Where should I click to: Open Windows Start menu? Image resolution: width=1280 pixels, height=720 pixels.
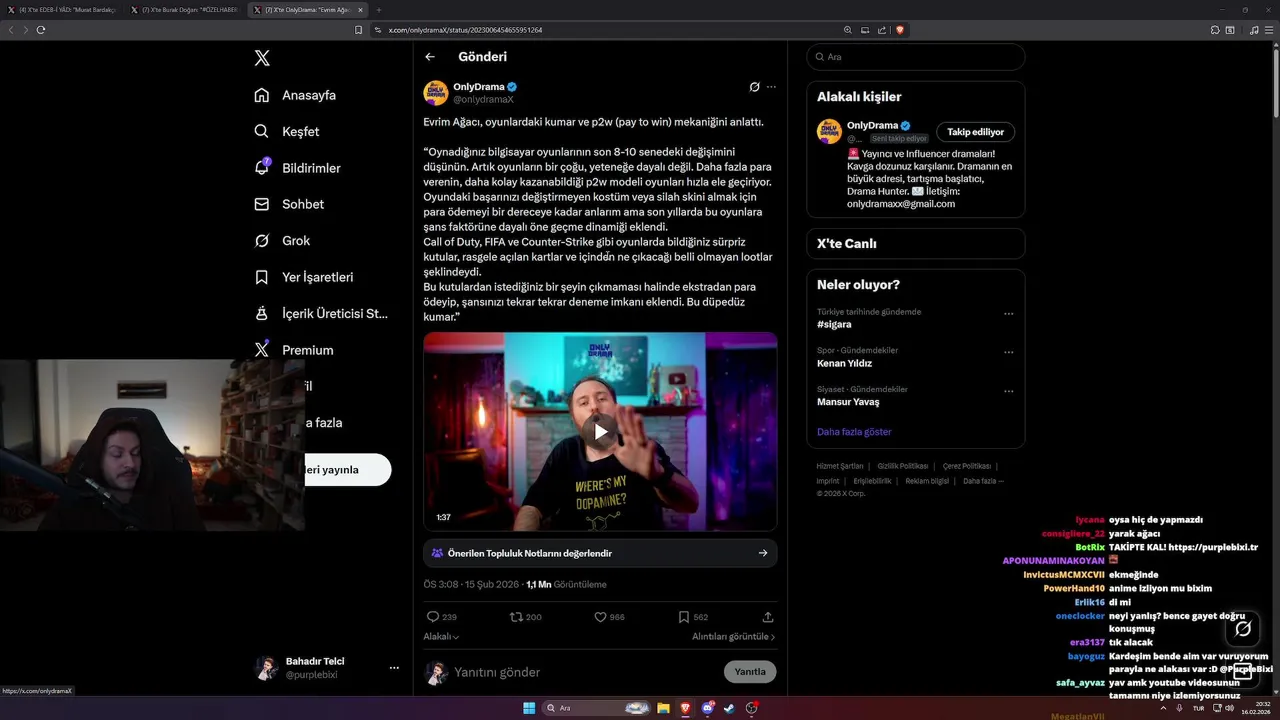[x=529, y=708]
